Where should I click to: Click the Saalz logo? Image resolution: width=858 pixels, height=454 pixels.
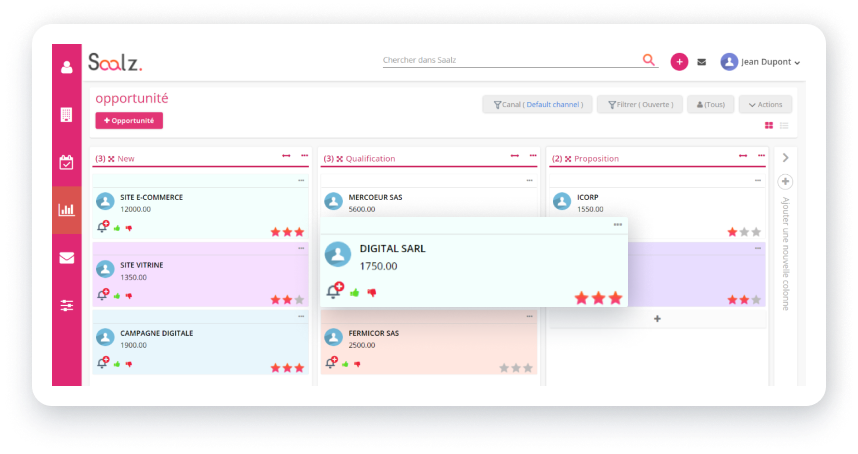[115, 62]
